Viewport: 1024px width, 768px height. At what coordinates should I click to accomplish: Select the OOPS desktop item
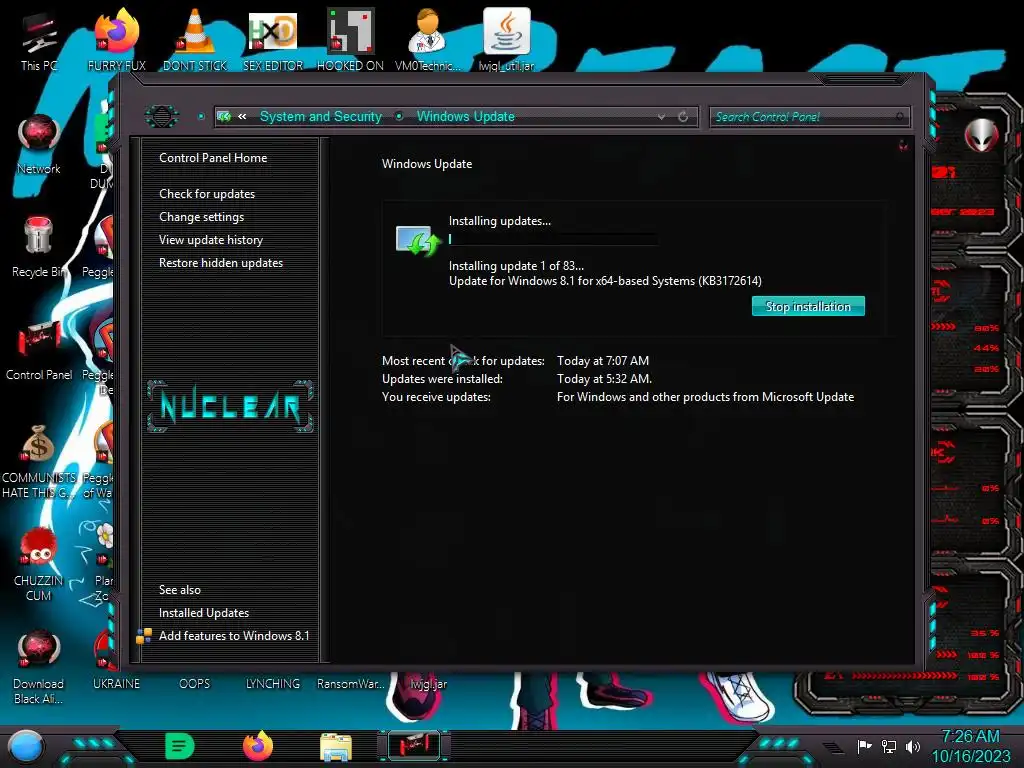[195, 683]
